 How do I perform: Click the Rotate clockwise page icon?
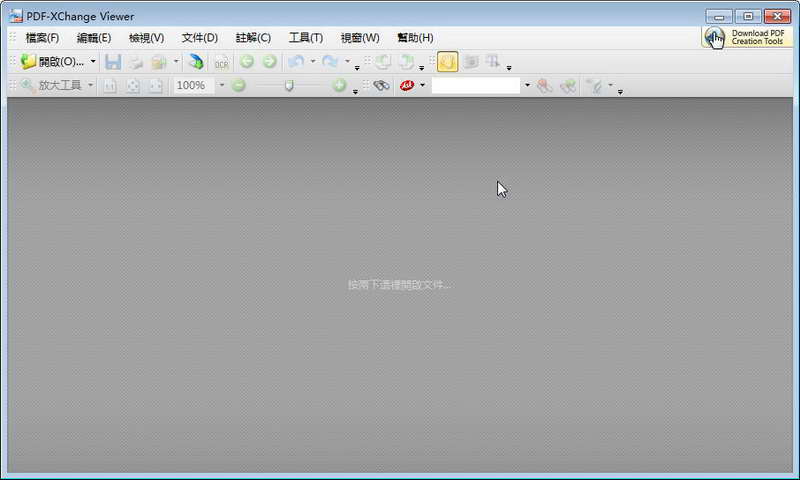point(407,62)
